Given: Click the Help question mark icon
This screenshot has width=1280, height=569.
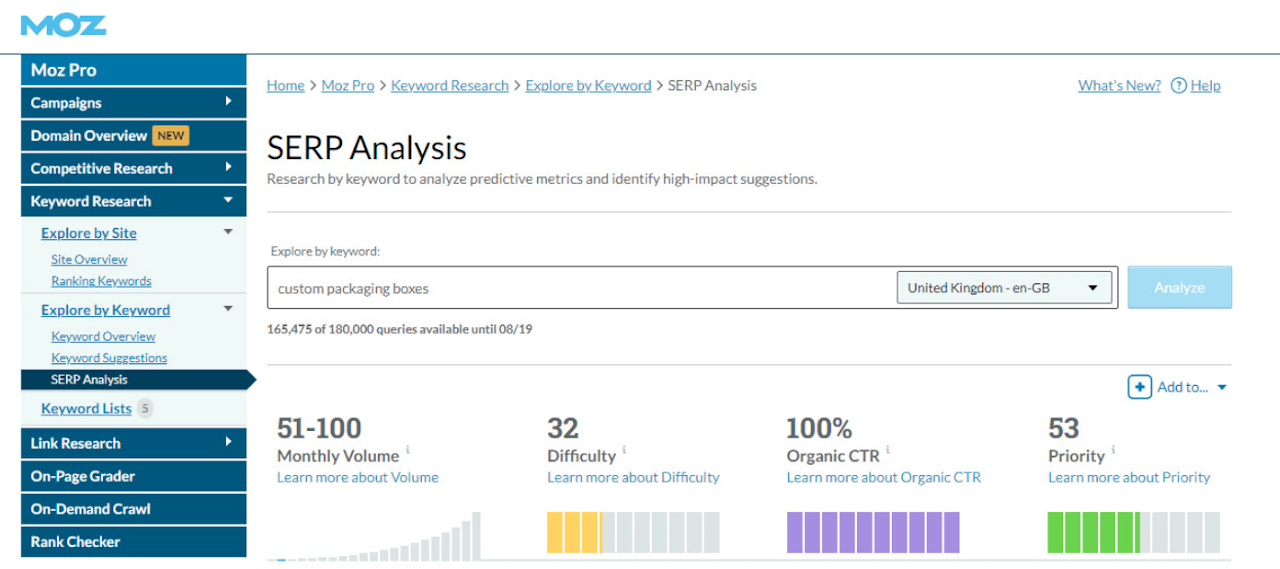Looking at the screenshot, I should pos(1178,86).
